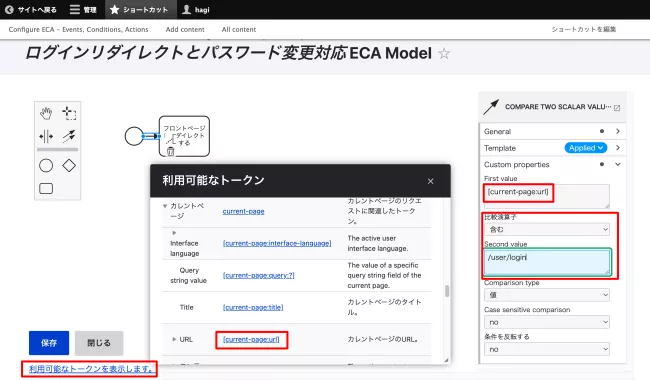Click the favorite star next to title
The image size is (650, 380).
[444, 53]
